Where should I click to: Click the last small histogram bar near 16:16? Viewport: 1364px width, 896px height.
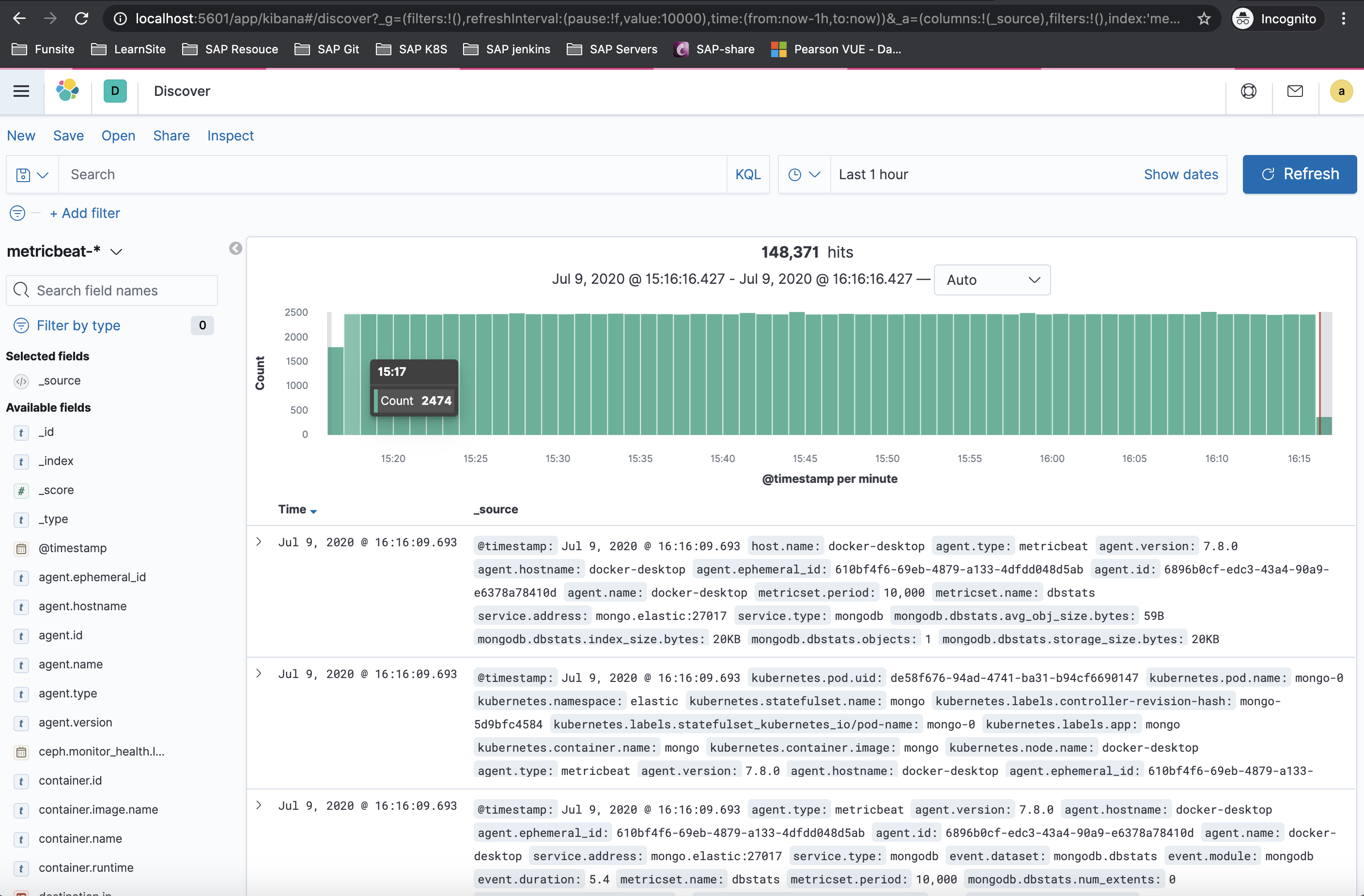click(x=1324, y=426)
